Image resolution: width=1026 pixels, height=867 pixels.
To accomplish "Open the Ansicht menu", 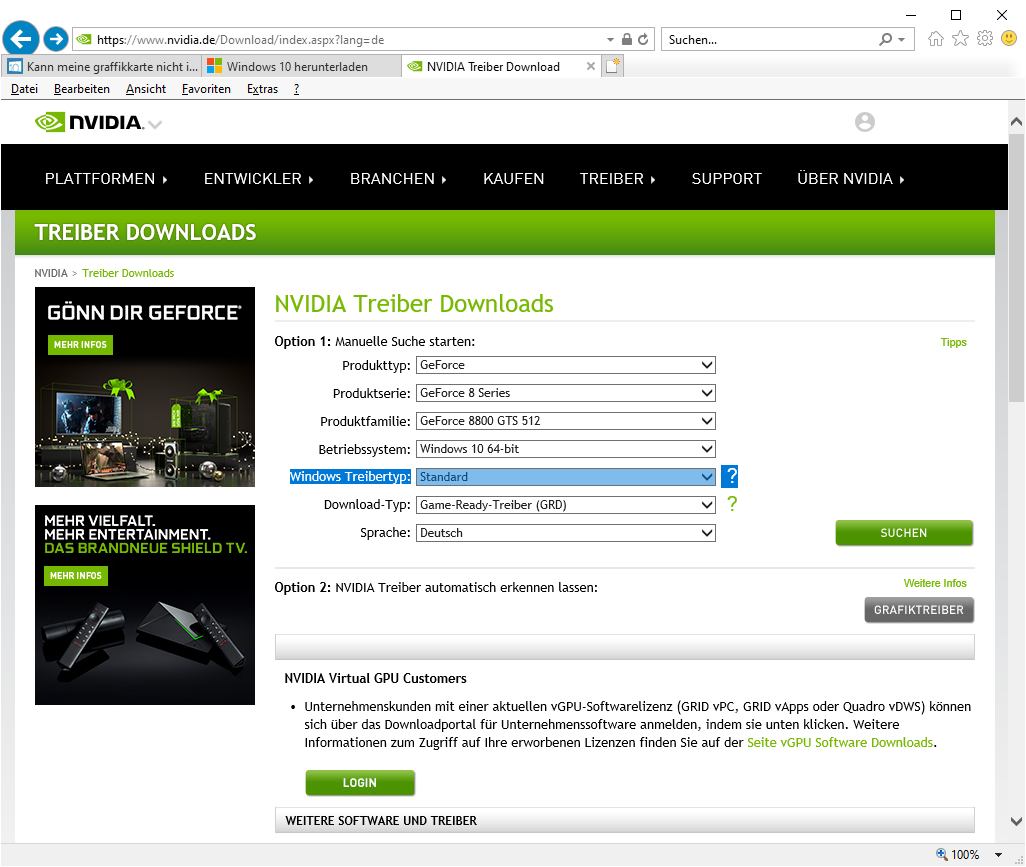I will point(146,89).
